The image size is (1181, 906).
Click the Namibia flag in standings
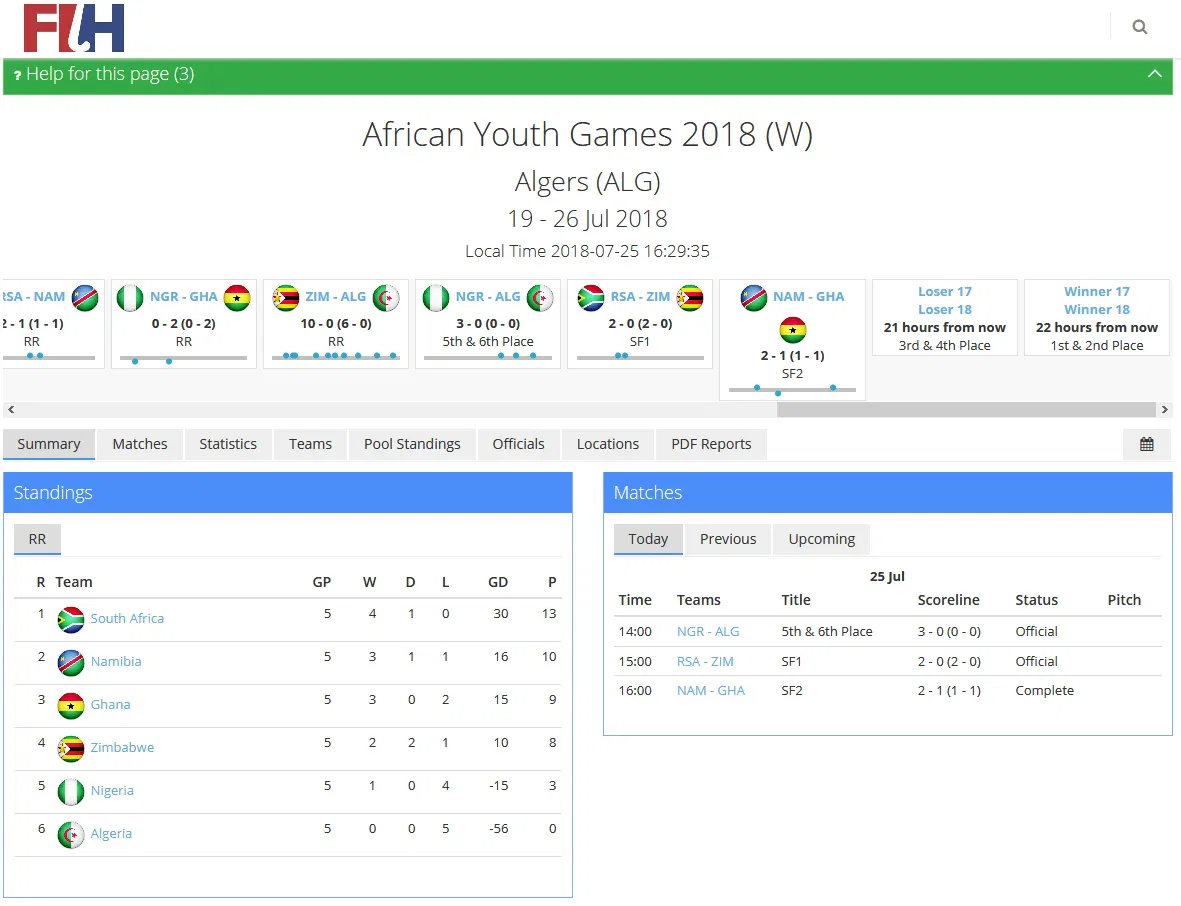pyautogui.click(x=71, y=662)
